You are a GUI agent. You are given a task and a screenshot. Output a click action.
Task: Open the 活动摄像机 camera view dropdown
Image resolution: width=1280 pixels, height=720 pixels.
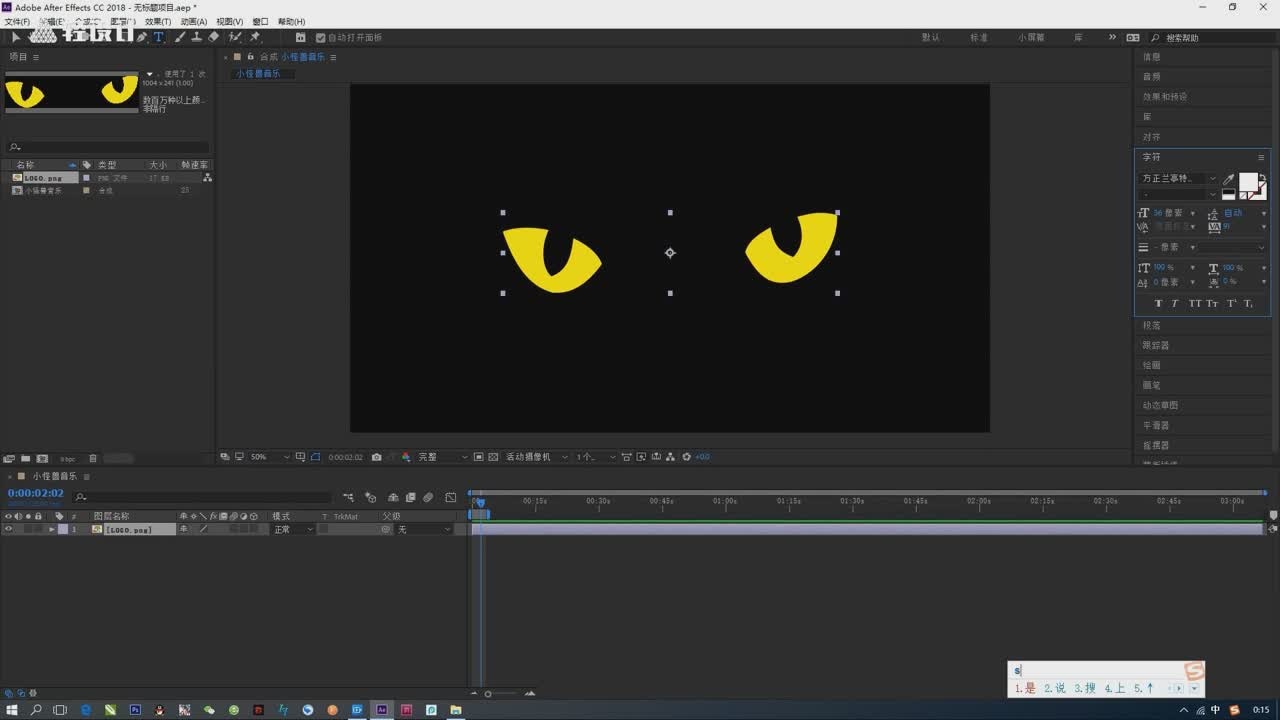coord(535,457)
